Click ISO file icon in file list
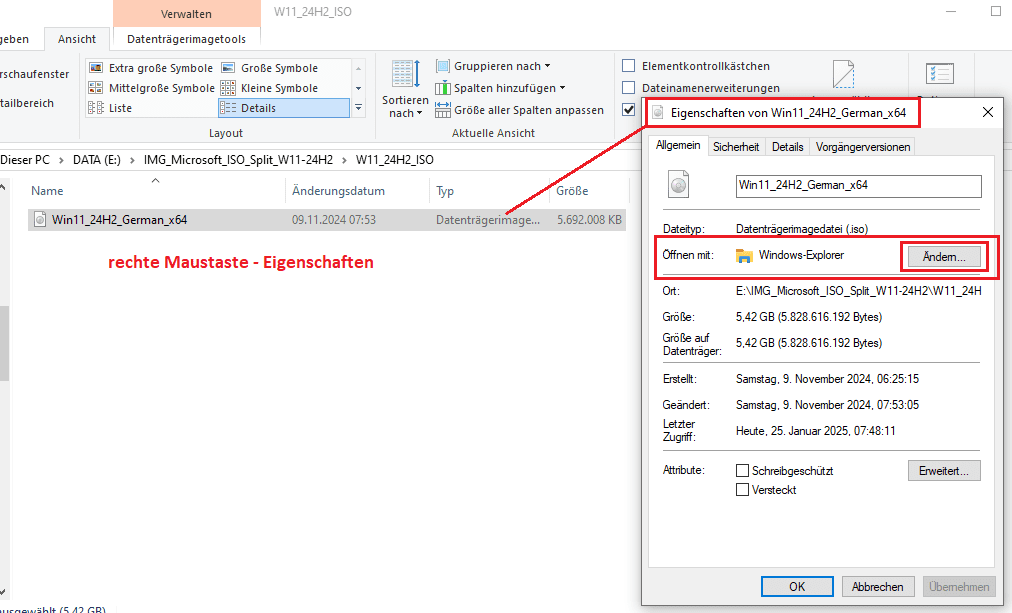 point(39,219)
